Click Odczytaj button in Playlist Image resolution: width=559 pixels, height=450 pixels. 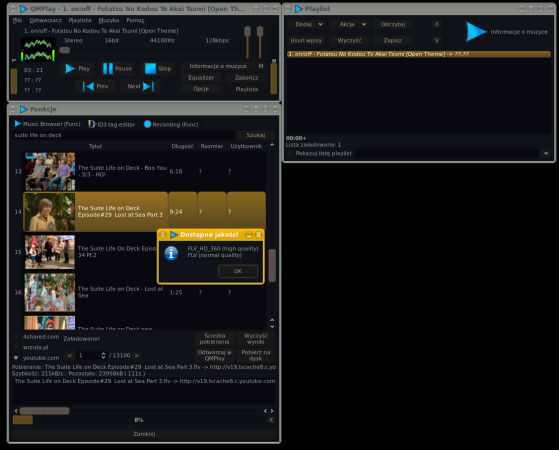393,24
